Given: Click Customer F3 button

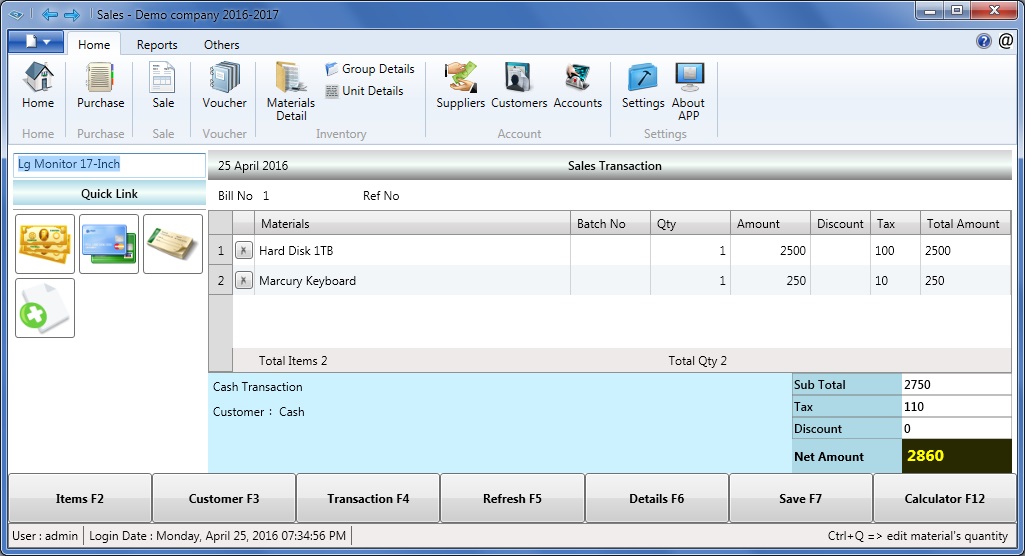Looking at the screenshot, I should [x=224, y=499].
